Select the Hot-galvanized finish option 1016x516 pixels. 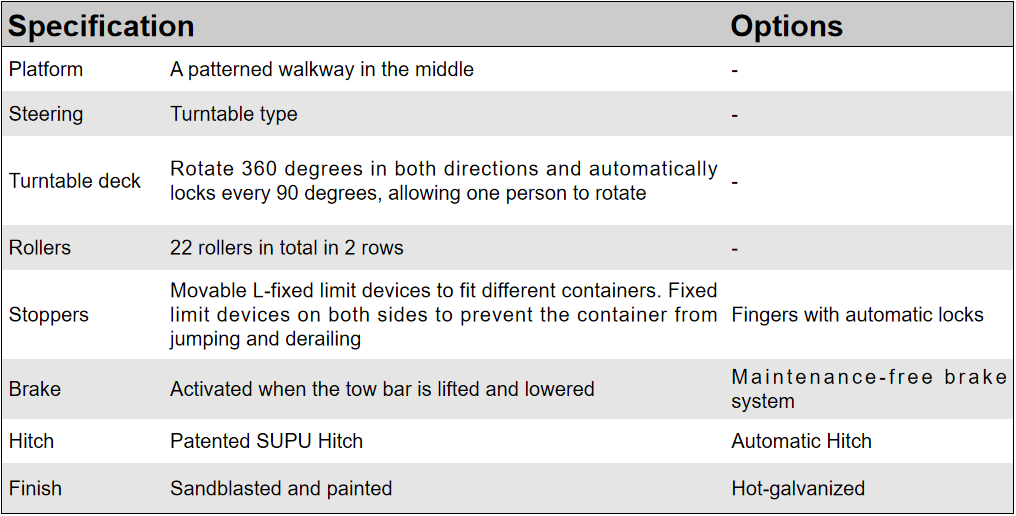pyautogui.click(x=798, y=489)
